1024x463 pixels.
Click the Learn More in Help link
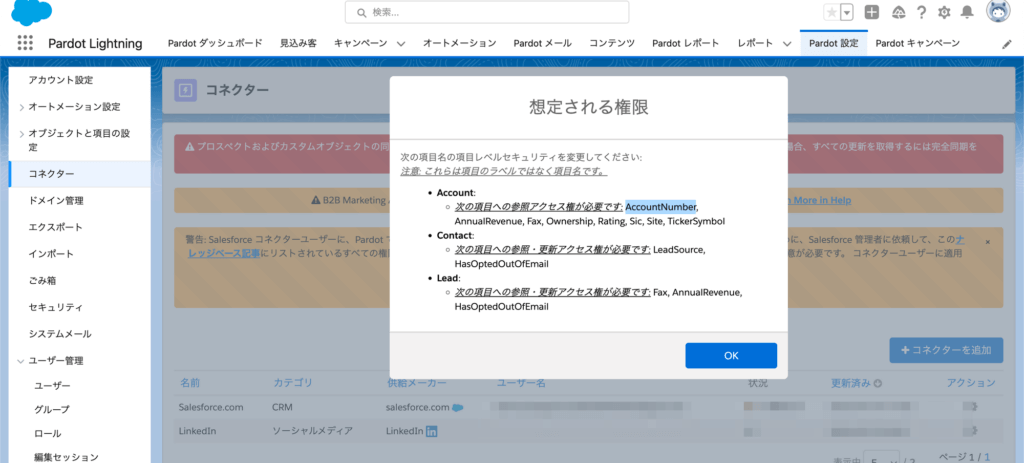tap(818, 200)
